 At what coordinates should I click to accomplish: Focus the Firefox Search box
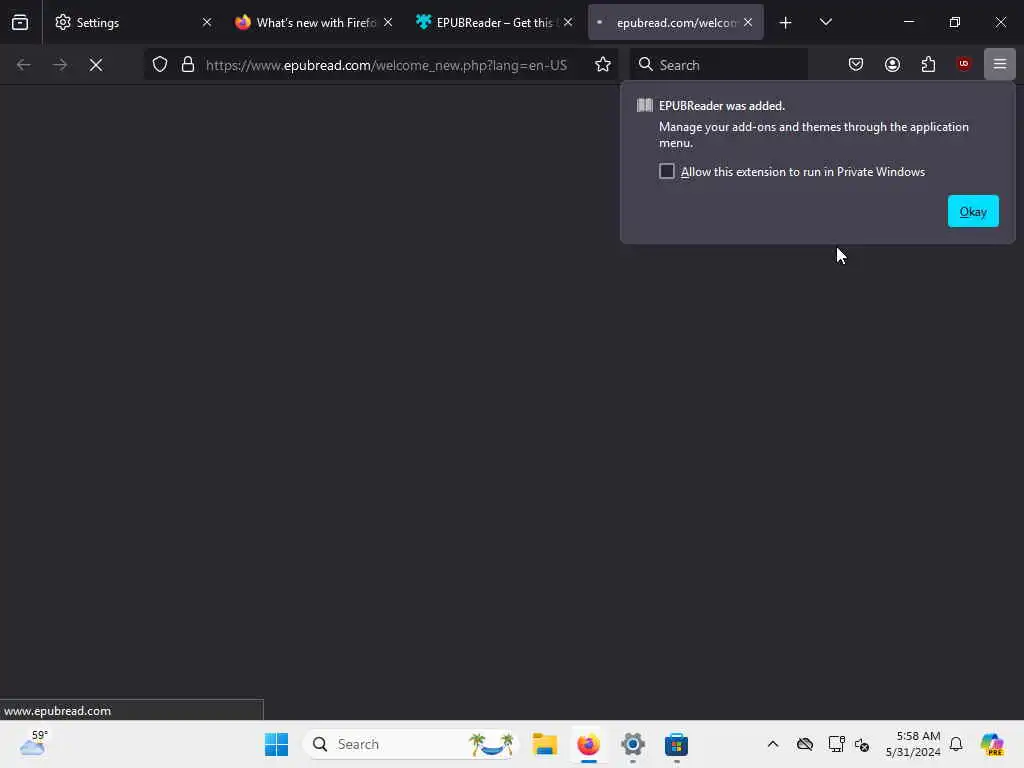(x=719, y=65)
